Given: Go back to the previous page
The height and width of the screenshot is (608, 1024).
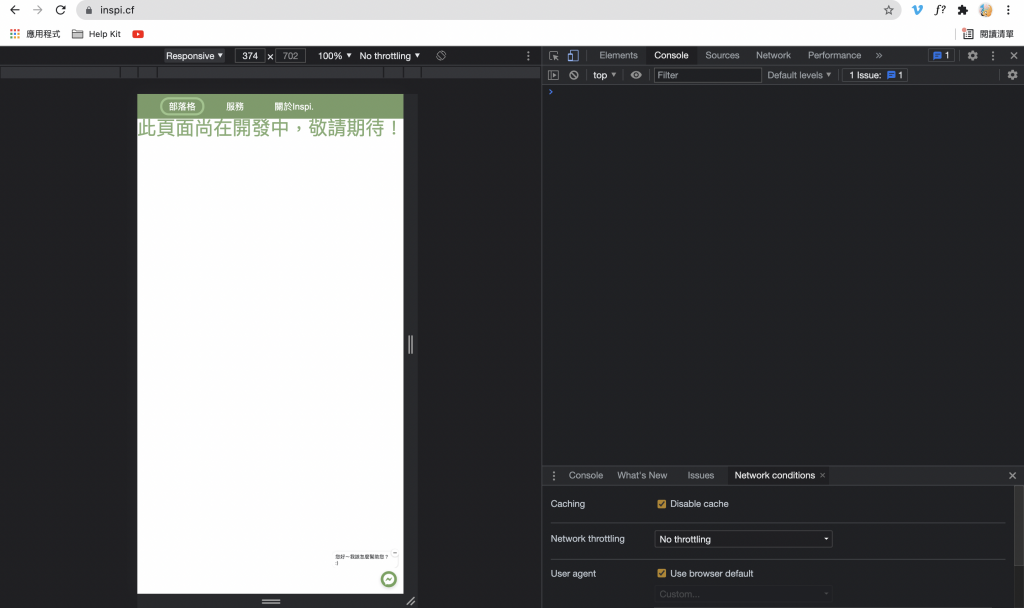Looking at the screenshot, I should pos(14,10).
